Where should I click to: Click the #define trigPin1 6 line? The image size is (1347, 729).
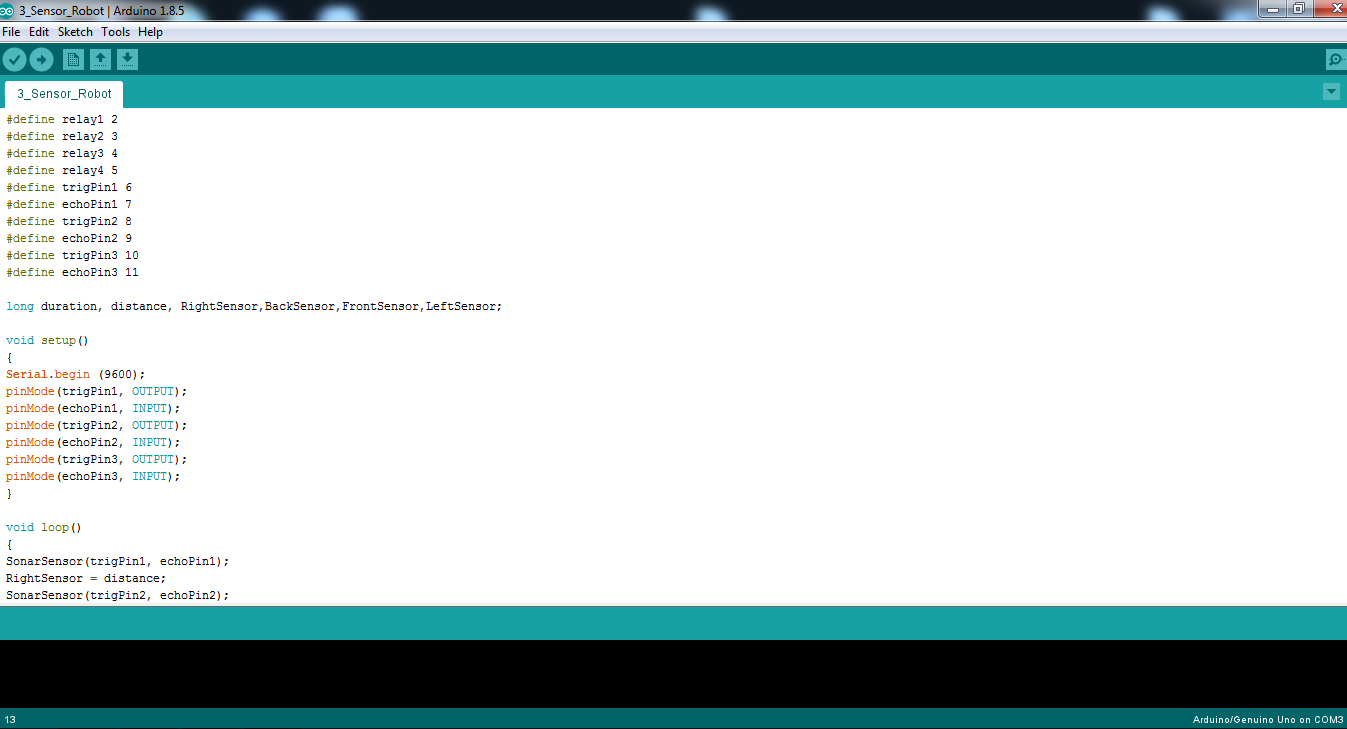tap(69, 187)
